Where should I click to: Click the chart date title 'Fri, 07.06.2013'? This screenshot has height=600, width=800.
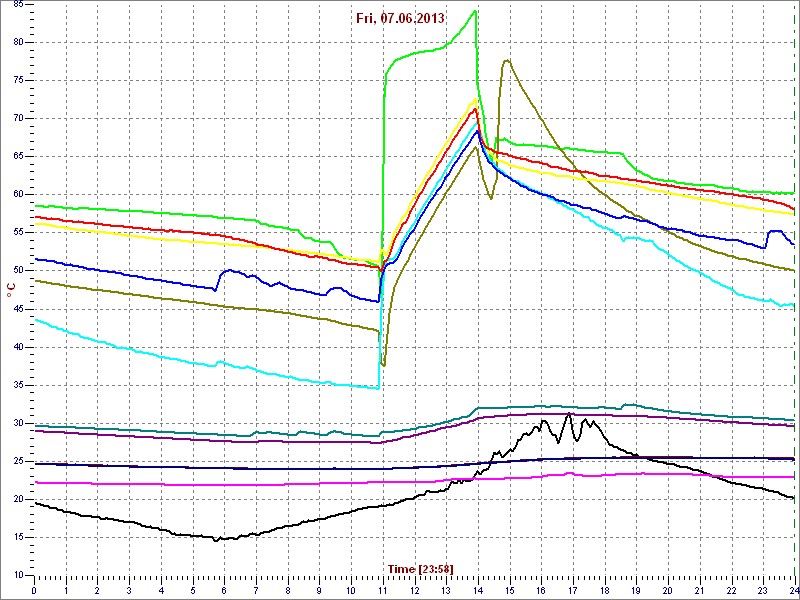(x=401, y=18)
